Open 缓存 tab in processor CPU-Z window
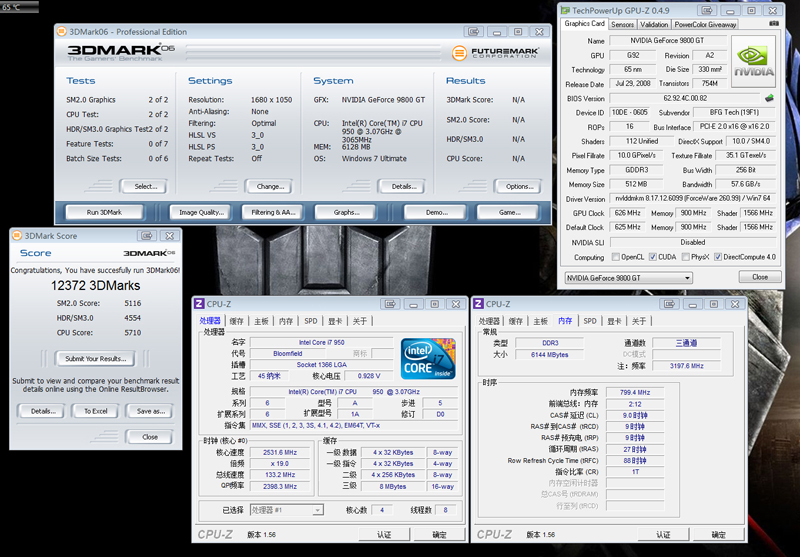Viewport: 800px width, 557px height. click(237, 321)
